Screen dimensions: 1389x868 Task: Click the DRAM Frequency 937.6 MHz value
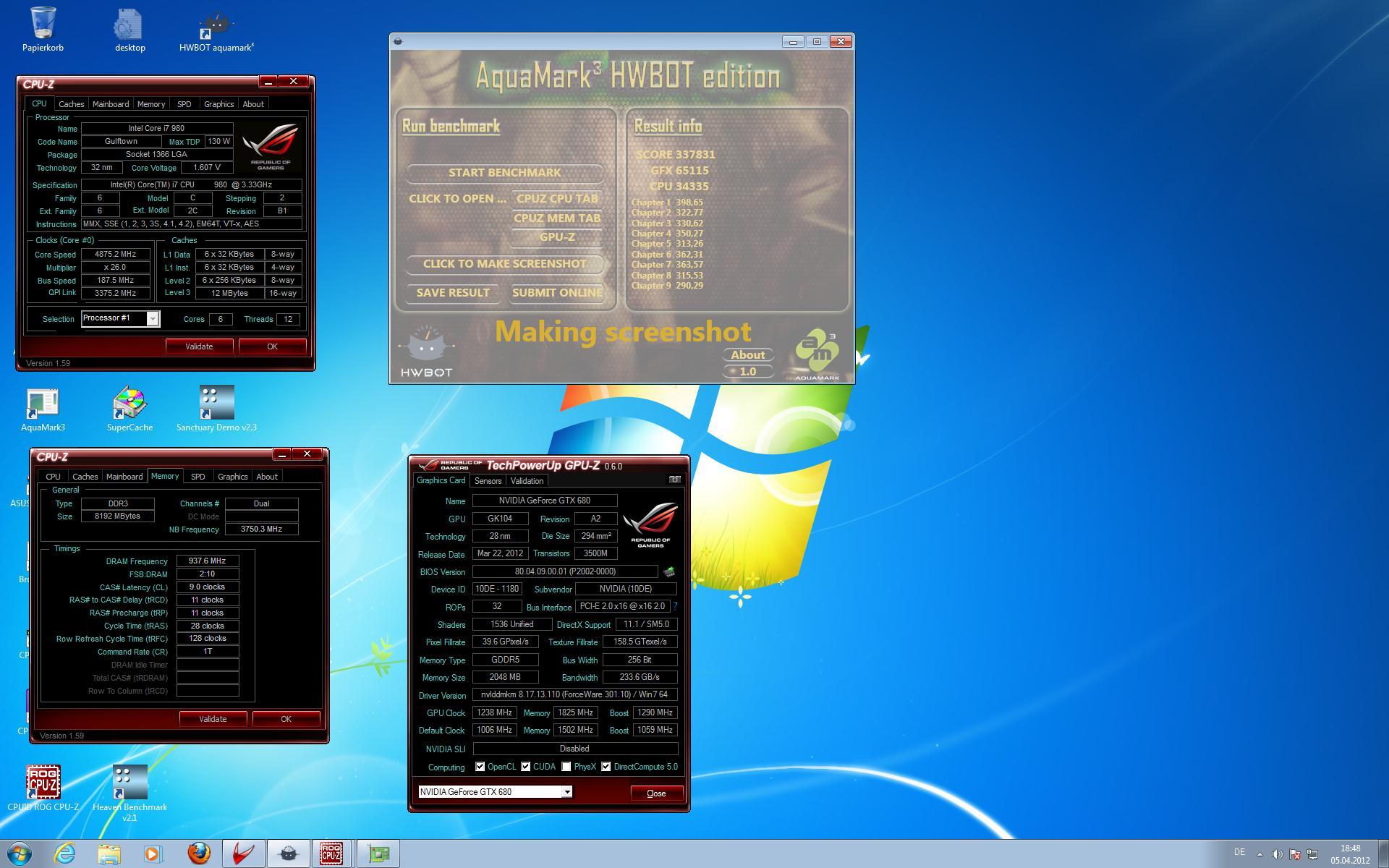[207, 561]
